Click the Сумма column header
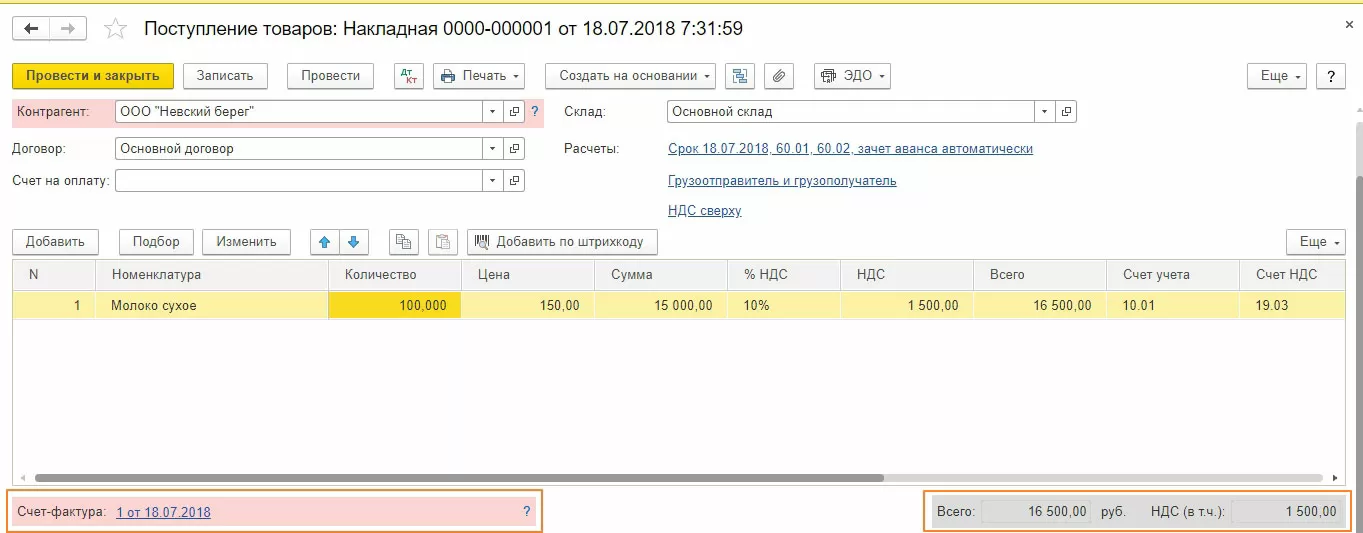Viewport: 1363px width, 533px height. [x=661, y=275]
